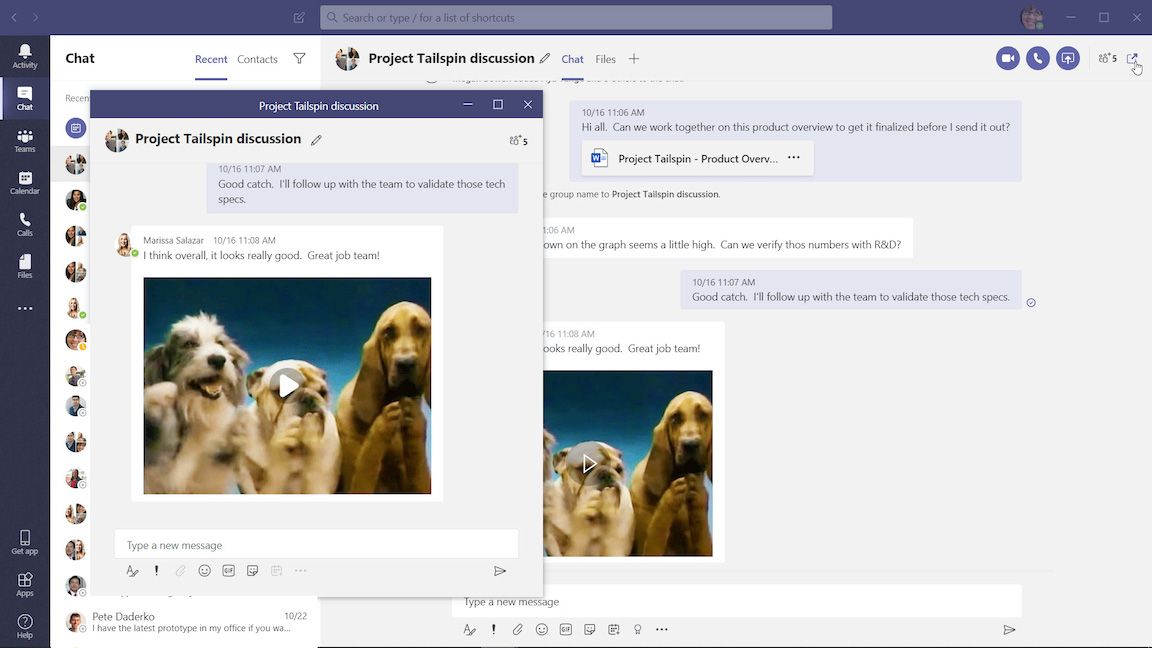This screenshot has width=1152, height=648.
Task: Mark the message as important
Action: click(x=492, y=630)
